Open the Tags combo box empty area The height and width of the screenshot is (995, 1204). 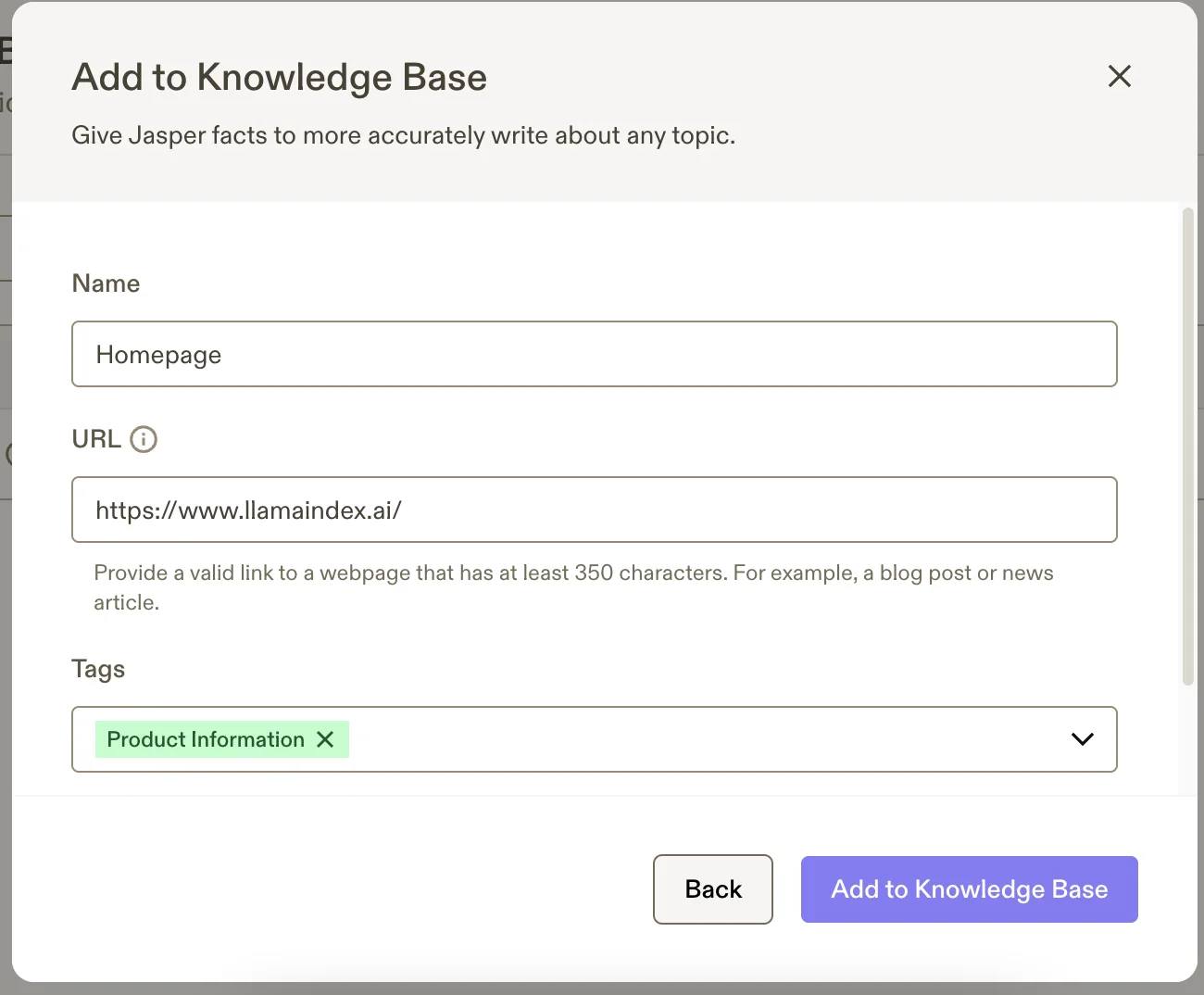point(704,739)
